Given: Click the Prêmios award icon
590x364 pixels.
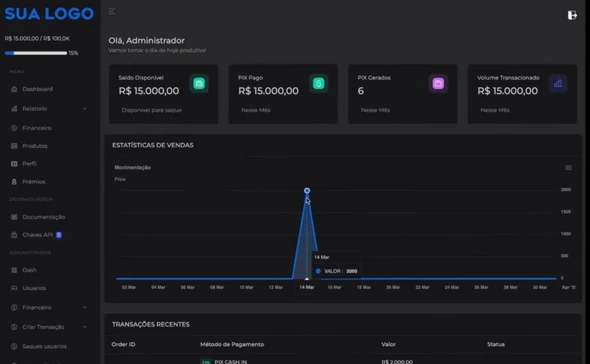Looking at the screenshot, I should click(14, 182).
